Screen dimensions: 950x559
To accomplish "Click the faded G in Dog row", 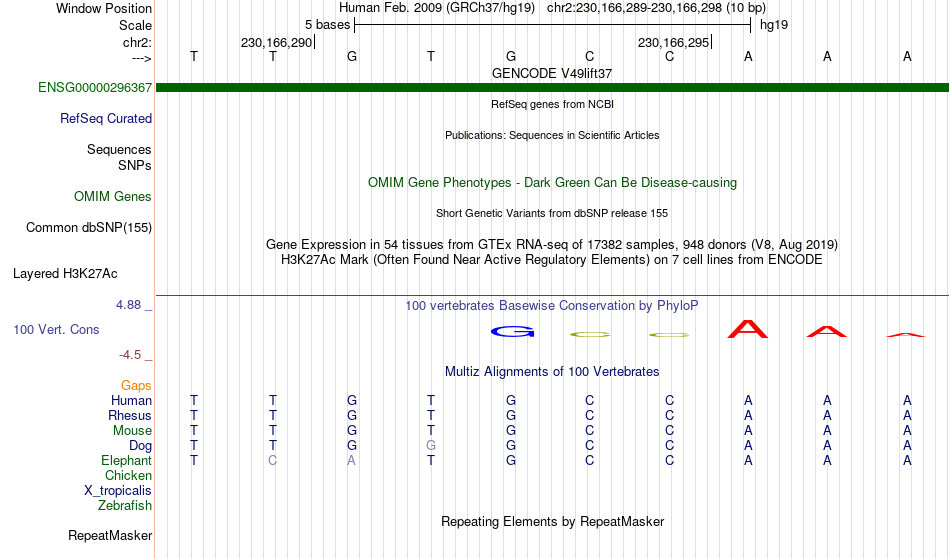I will [431, 445].
